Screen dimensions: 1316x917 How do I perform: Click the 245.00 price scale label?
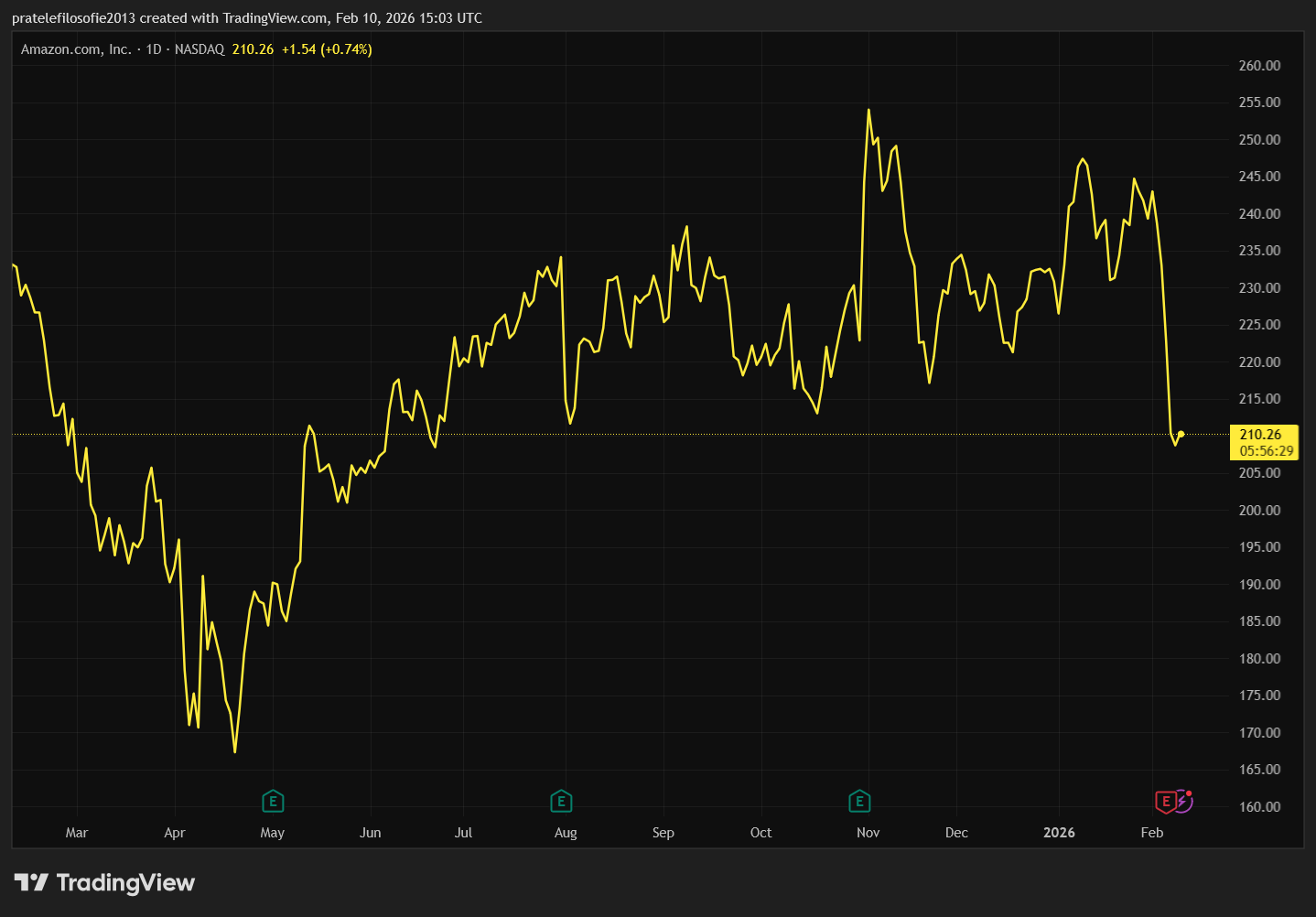coord(1259,177)
